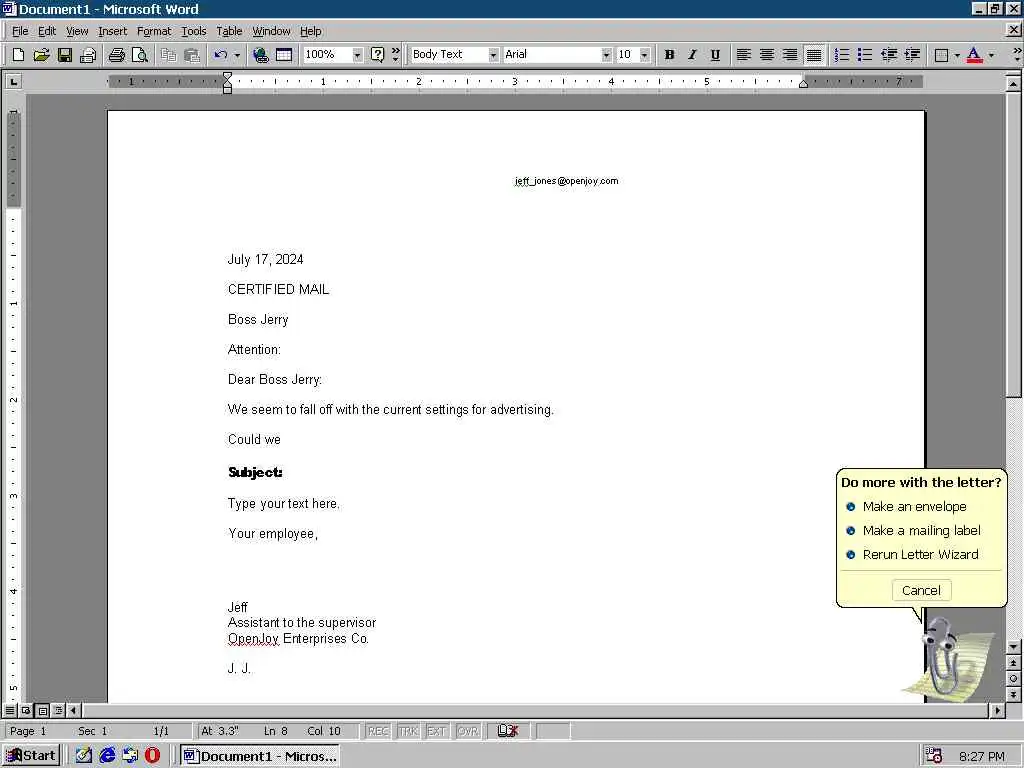Open the Format menu
The height and width of the screenshot is (768, 1024).
[x=153, y=31]
